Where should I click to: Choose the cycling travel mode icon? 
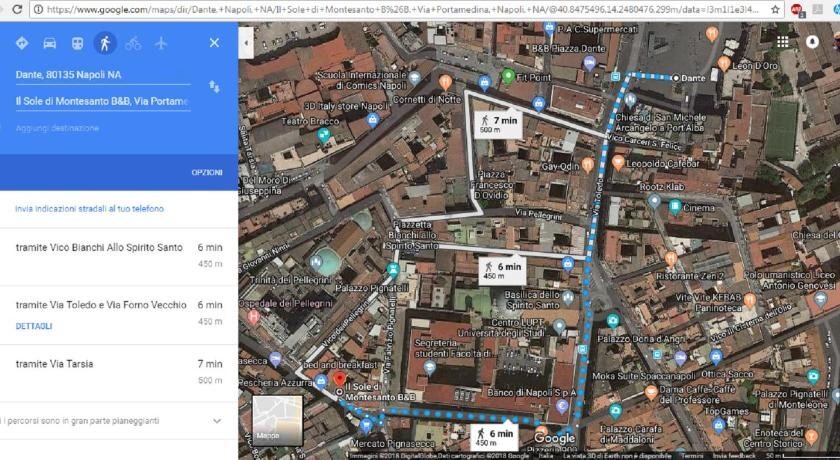[x=133, y=43]
